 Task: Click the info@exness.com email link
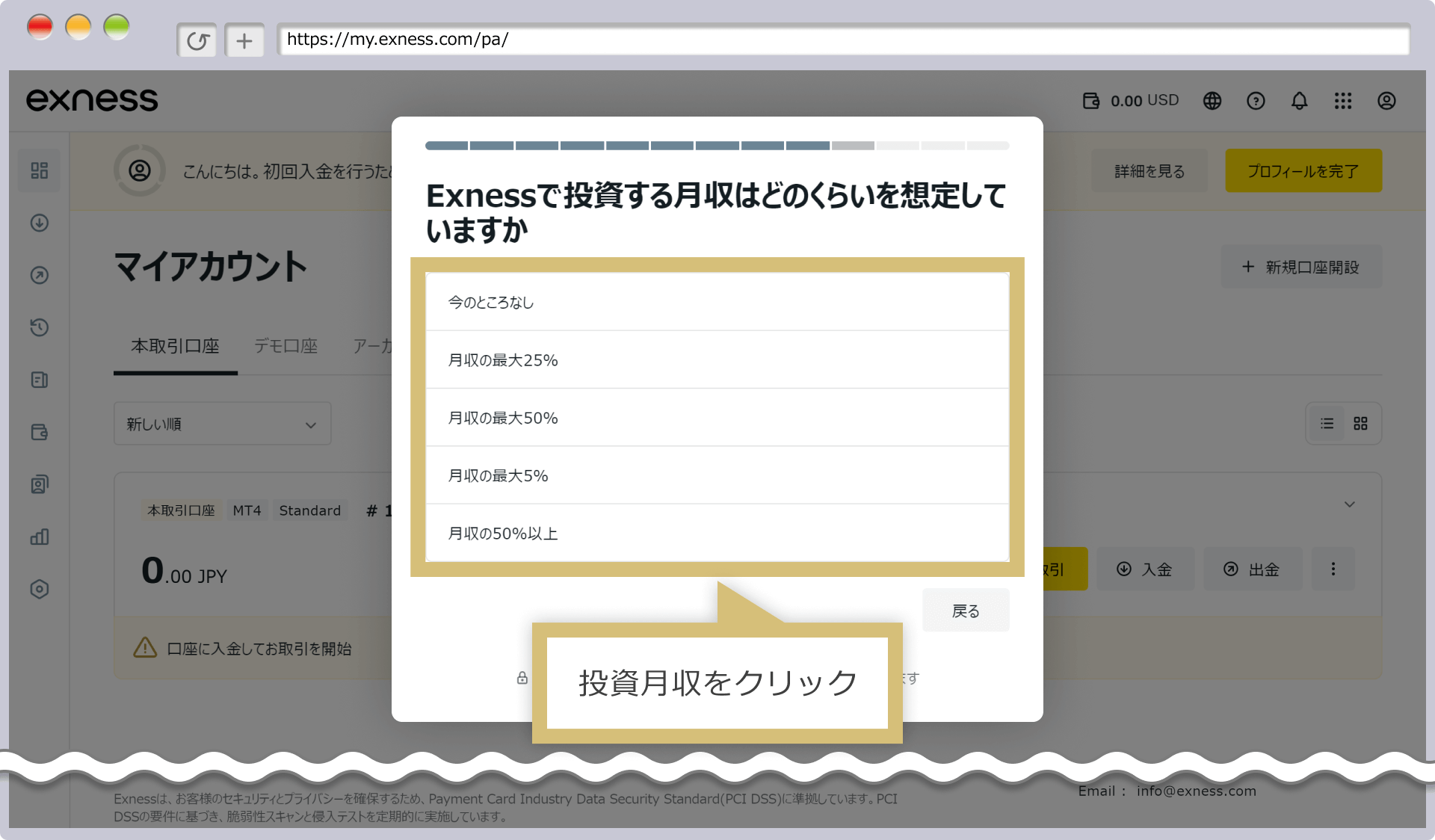1197,791
